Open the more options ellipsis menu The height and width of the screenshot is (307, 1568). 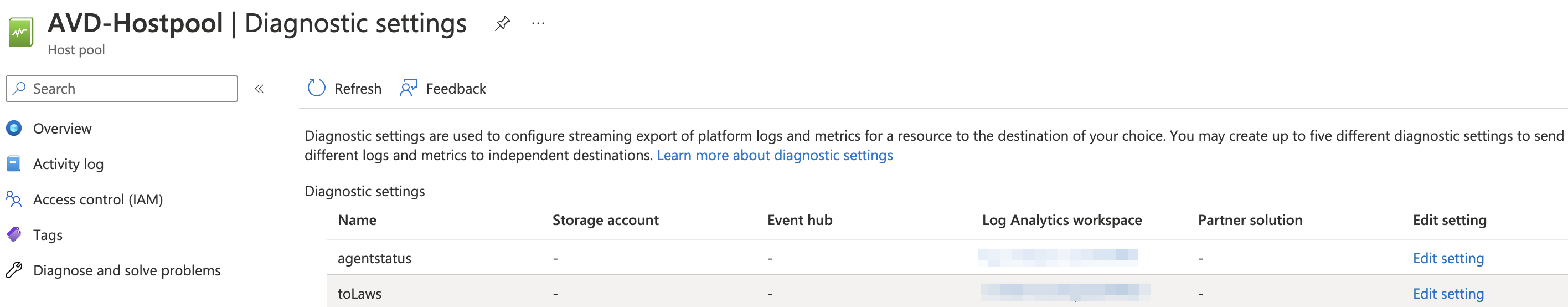pos(538,24)
